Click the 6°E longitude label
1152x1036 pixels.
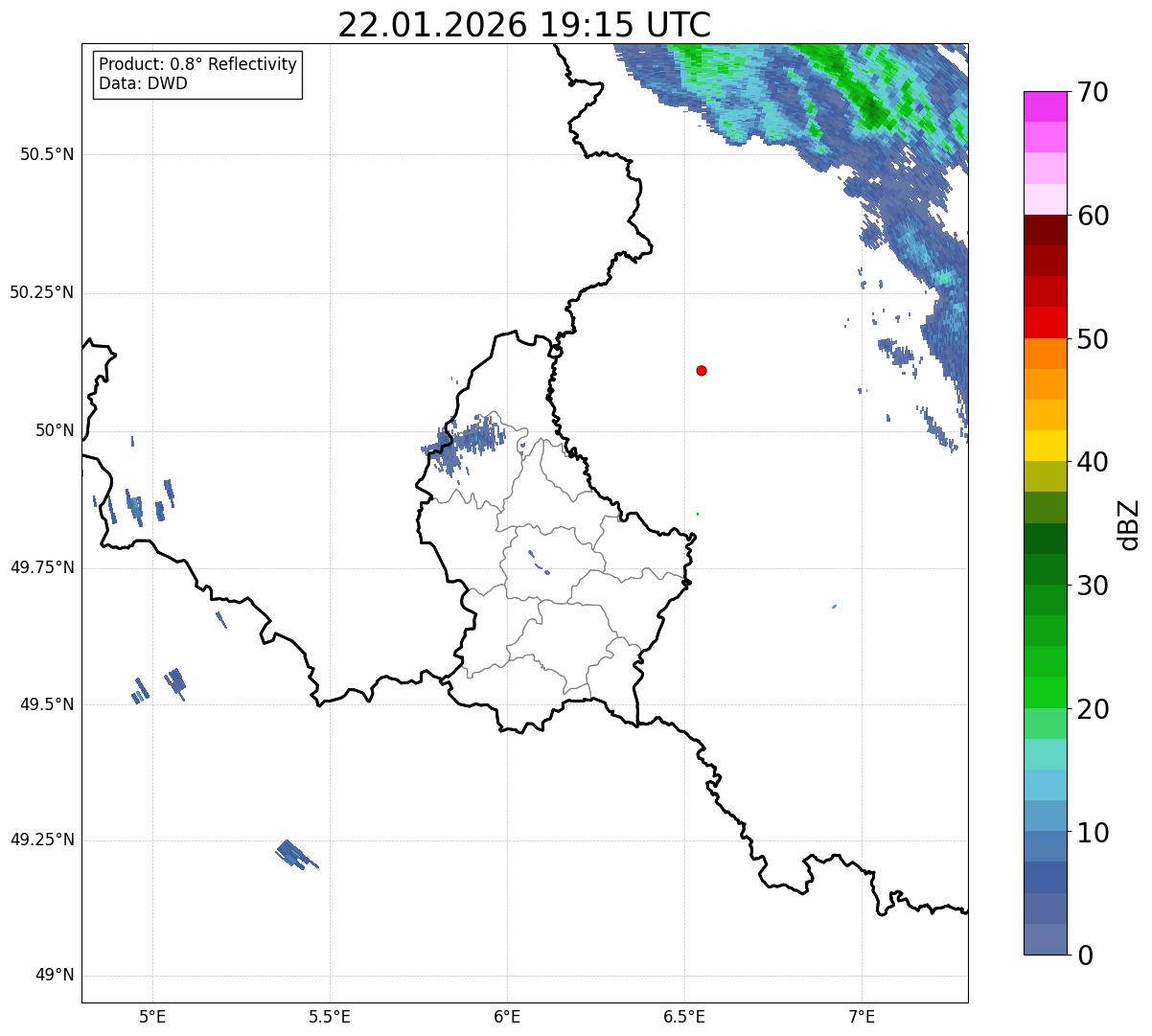click(507, 1016)
